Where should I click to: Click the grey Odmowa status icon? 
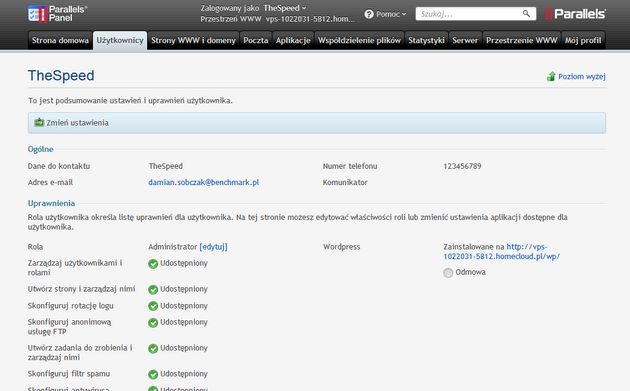(x=448, y=273)
